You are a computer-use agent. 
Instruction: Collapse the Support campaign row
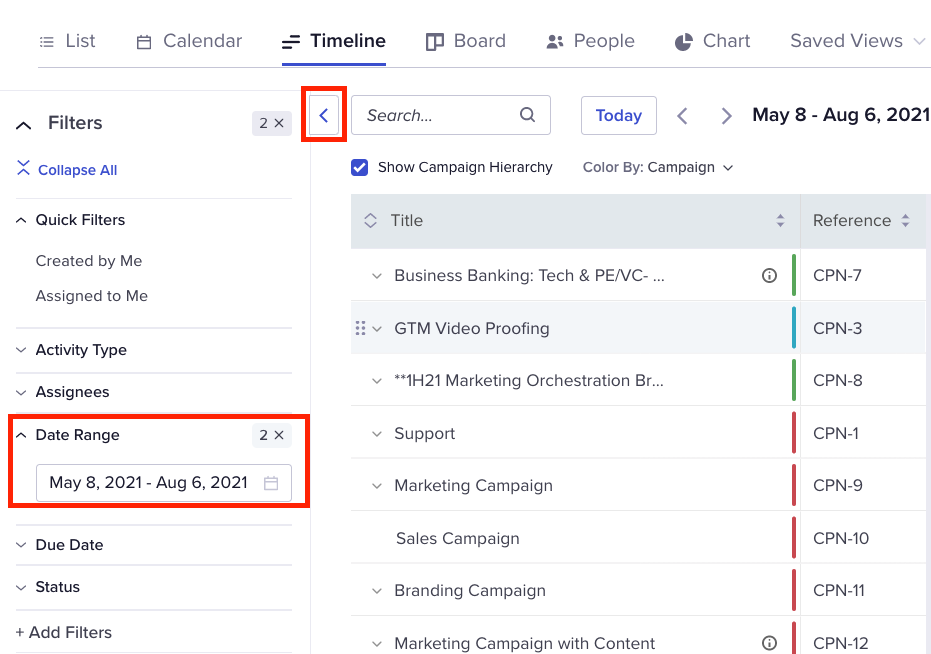[x=376, y=434]
